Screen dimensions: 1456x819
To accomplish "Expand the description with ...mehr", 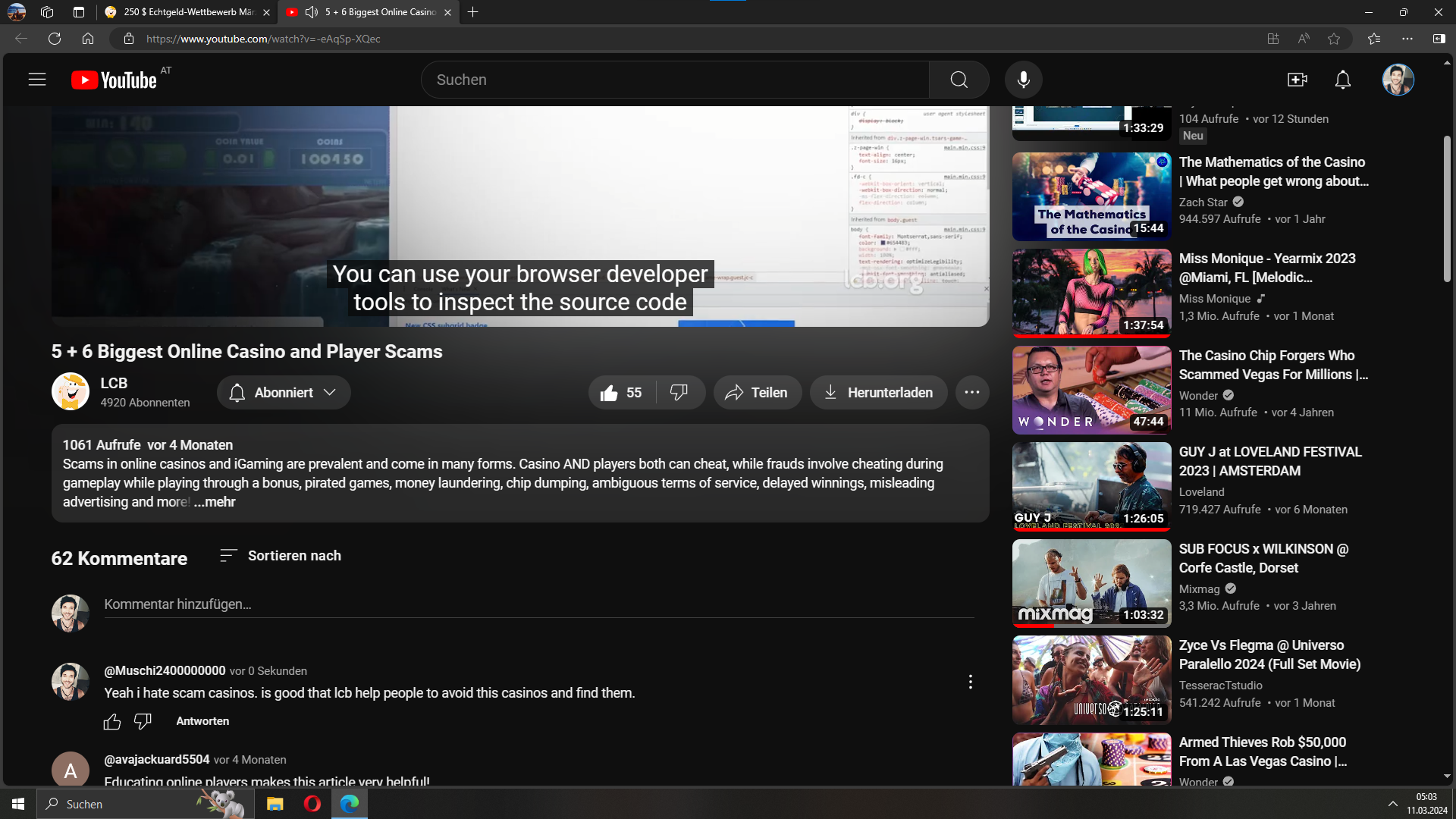I will (215, 502).
